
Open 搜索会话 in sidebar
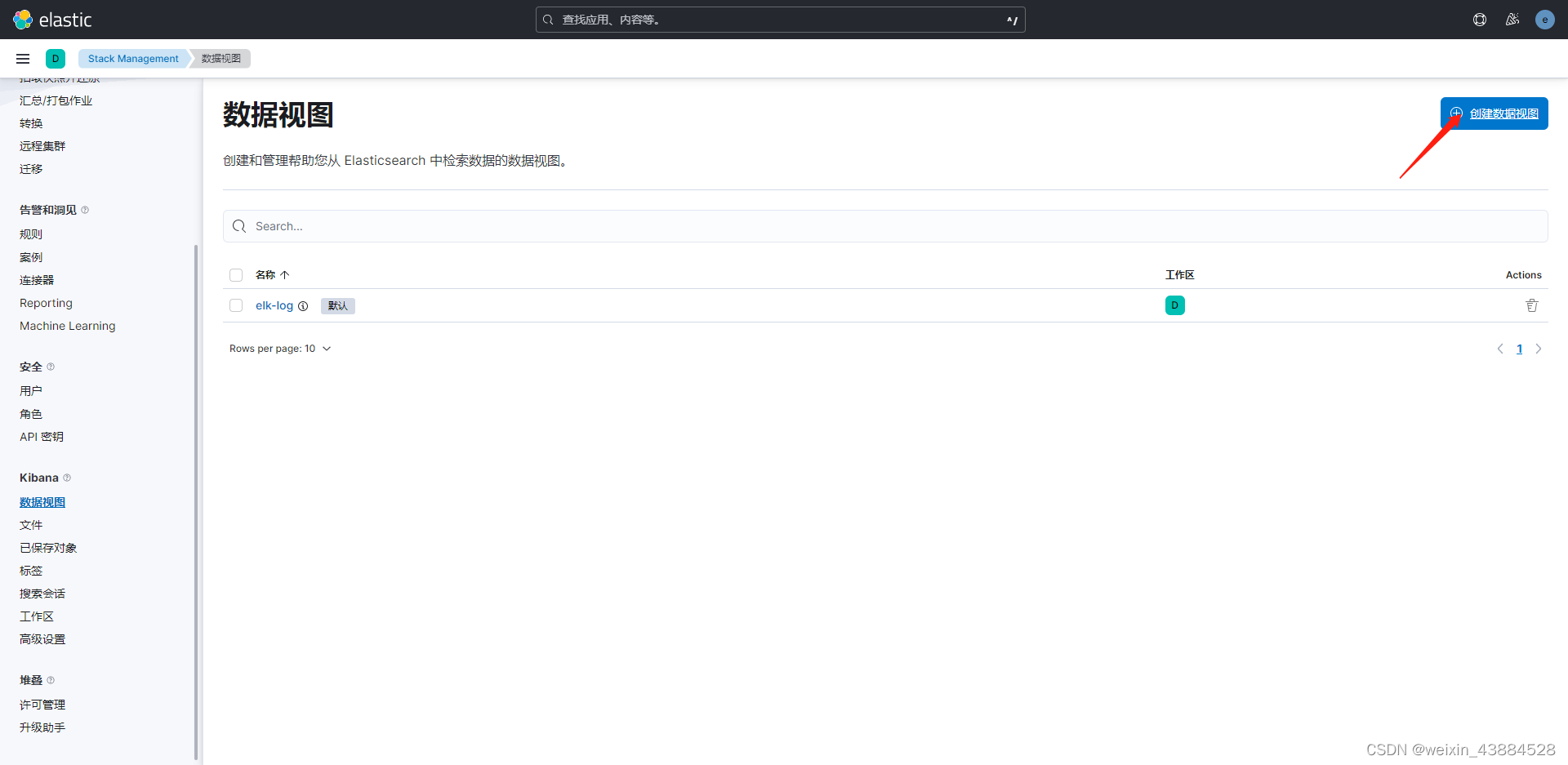click(42, 594)
